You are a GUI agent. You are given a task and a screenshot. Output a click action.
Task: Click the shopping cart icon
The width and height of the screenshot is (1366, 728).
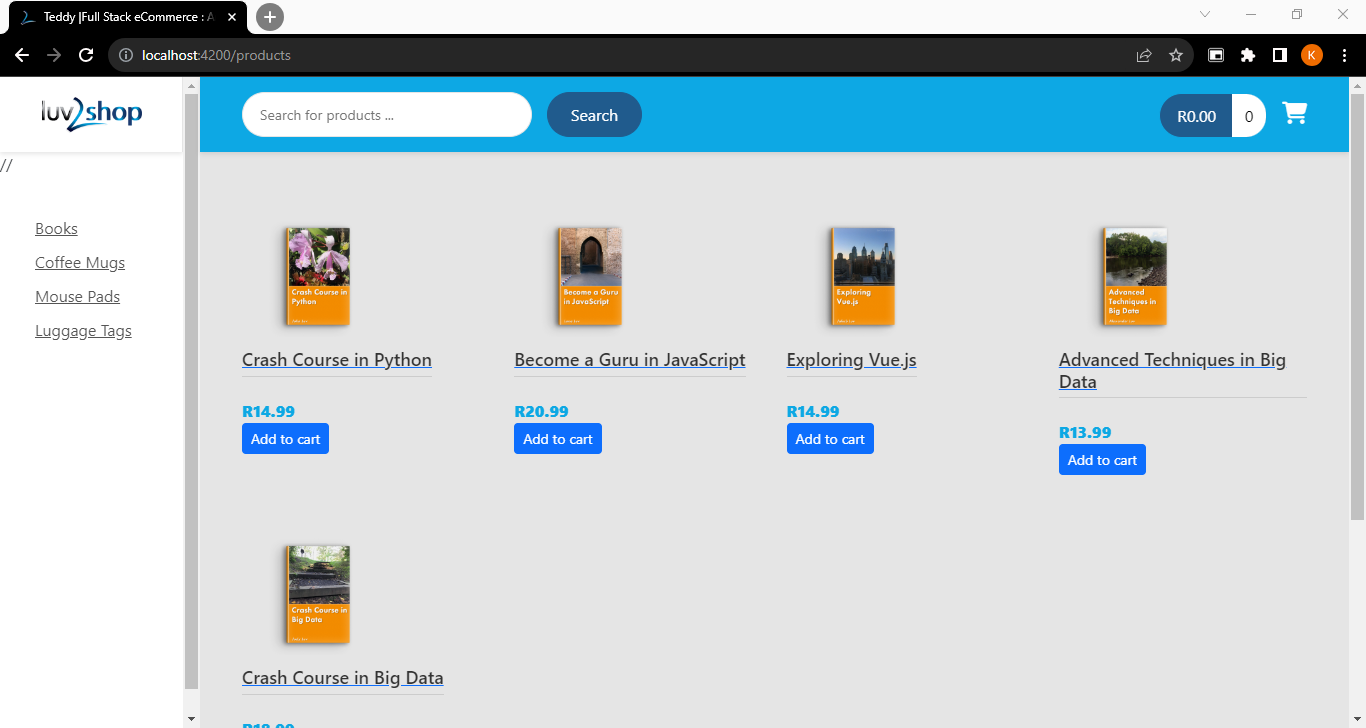click(x=1295, y=114)
